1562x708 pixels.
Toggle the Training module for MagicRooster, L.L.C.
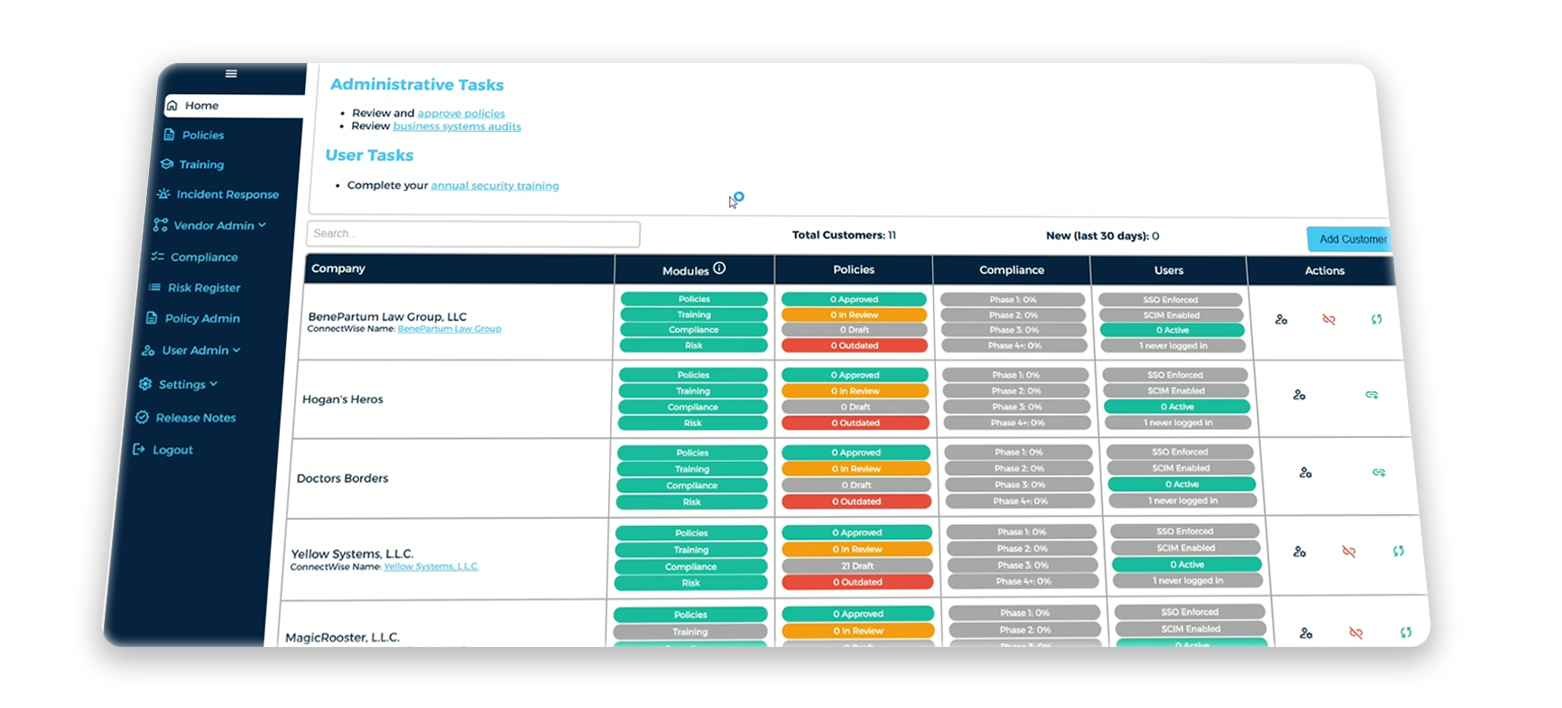[x=690, y=632]
